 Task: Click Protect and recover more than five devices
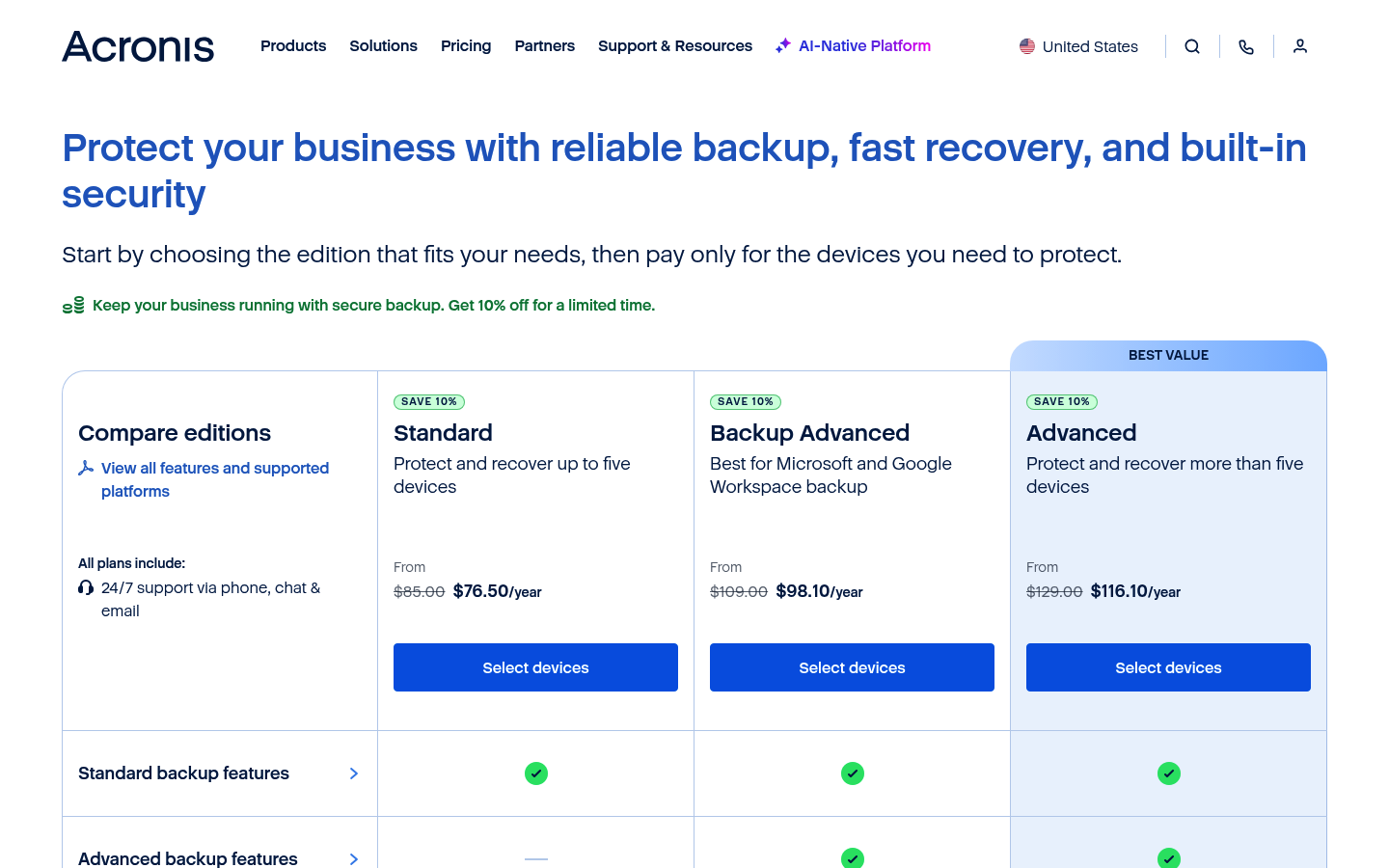(1164, 475)
